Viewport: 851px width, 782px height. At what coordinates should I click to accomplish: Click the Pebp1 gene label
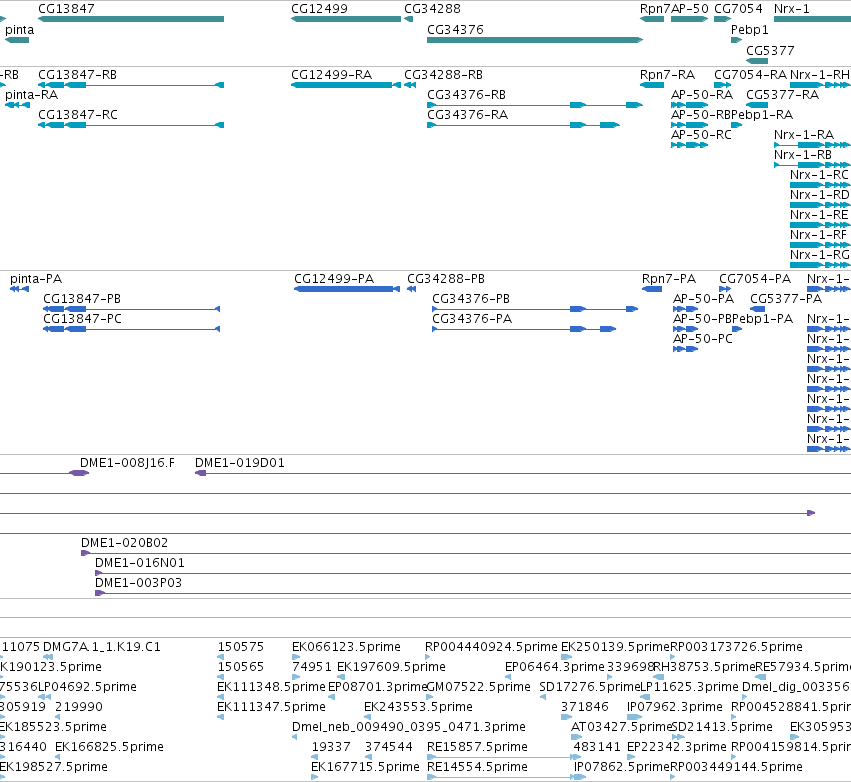pos(750,30)
